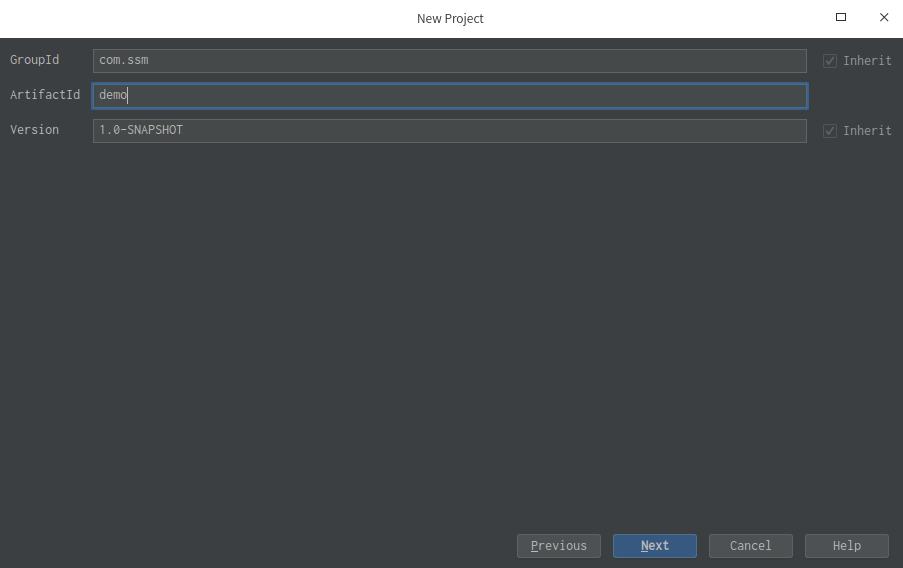Go back with the Previous button
This screenshot has width=903, height=568.
click(558, 546)
